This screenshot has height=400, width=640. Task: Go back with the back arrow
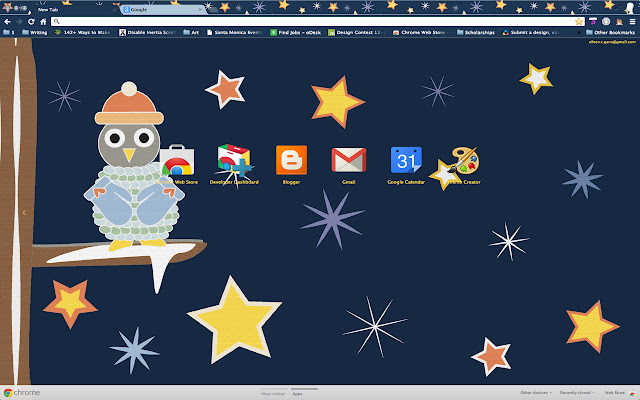click(x=7, y=22)
